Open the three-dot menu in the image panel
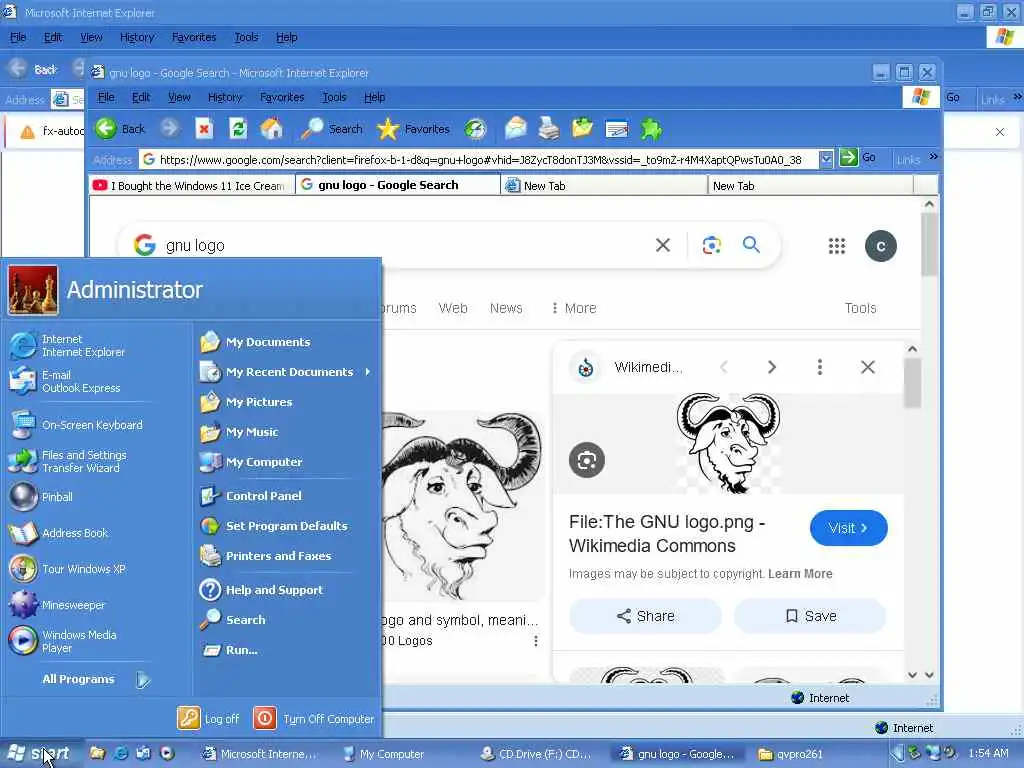Viewport: 1024px width, 768px height. click(x=820, y=367)
